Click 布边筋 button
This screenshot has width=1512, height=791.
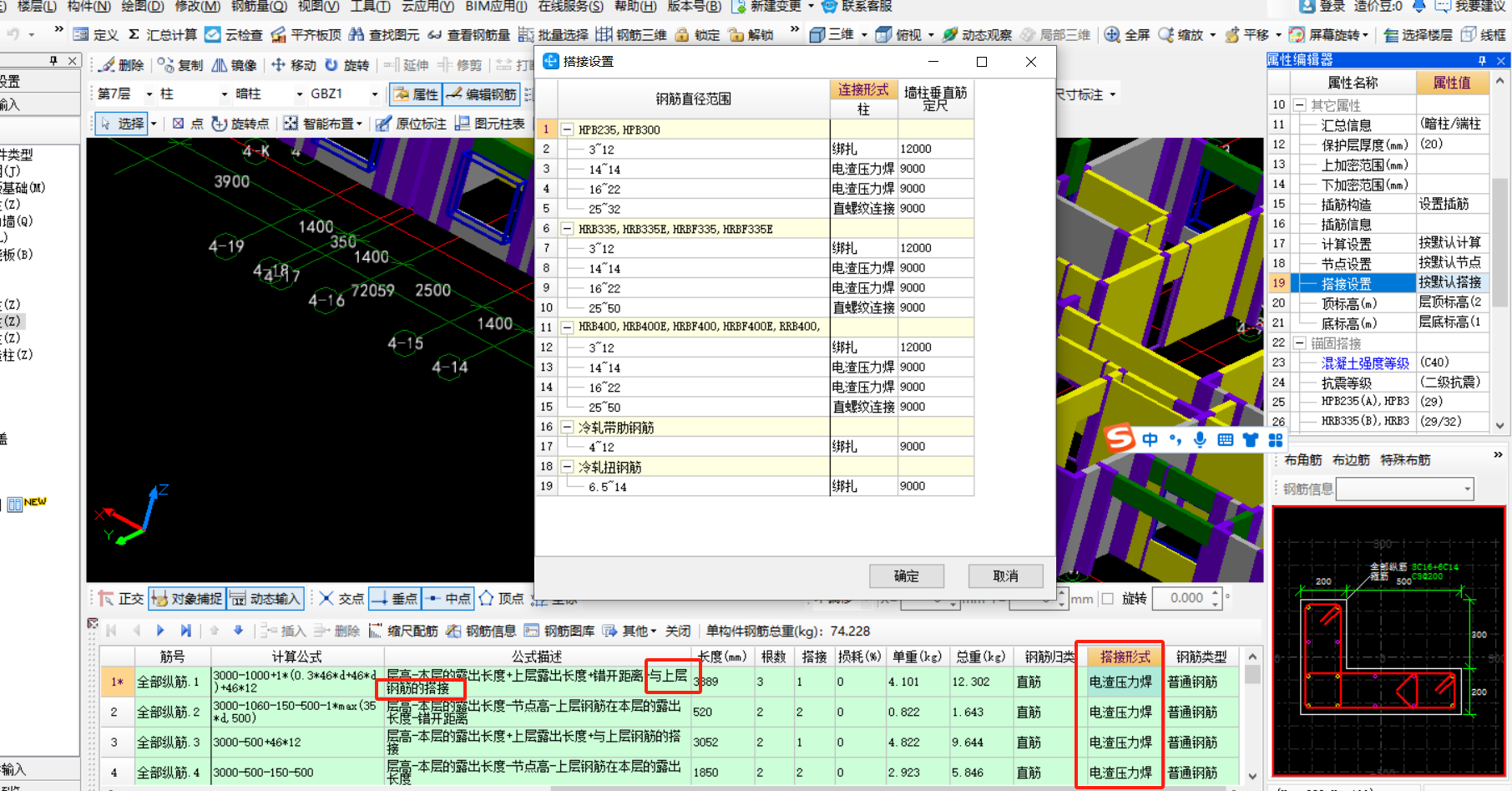click(1351, 460)
